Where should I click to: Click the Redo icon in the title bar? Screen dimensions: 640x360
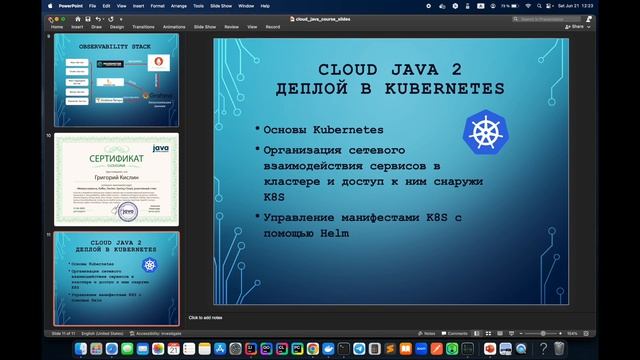[111, 19]
